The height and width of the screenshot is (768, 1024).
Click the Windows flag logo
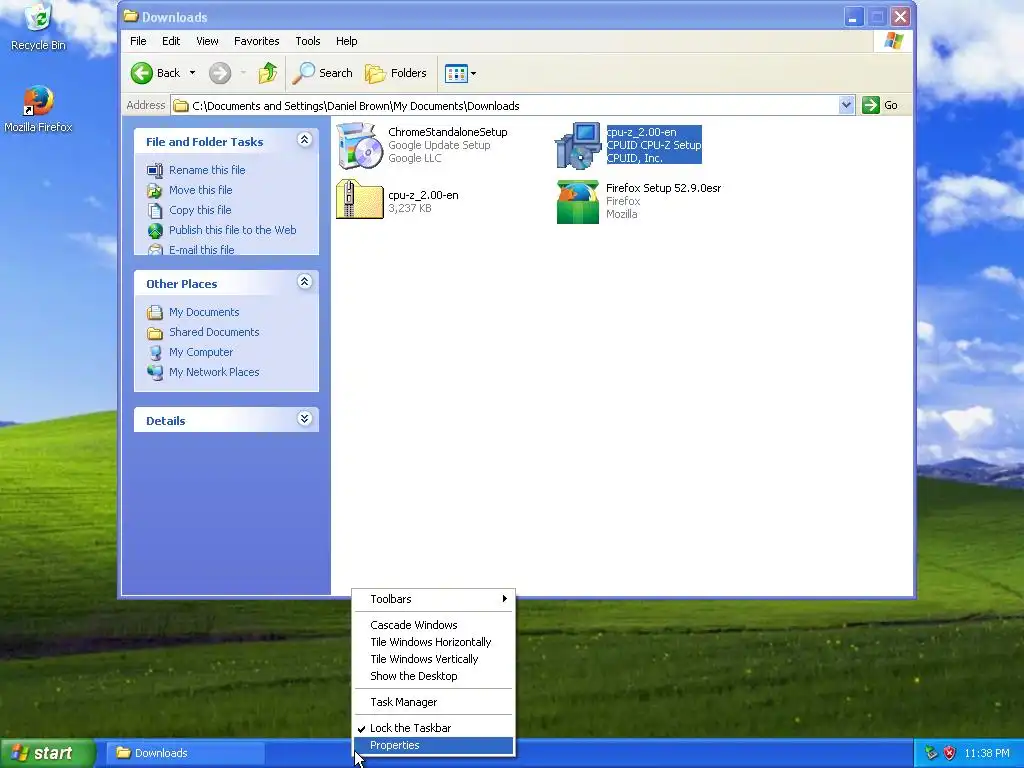point(893,41)
